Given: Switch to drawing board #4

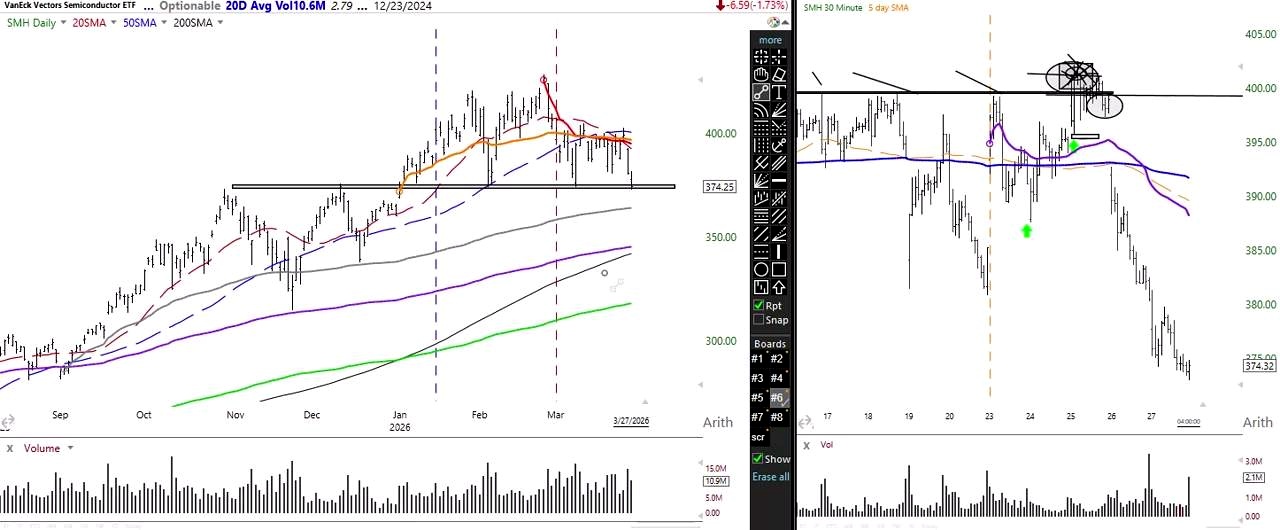Looking at the screenshot, I should point(777,378).
